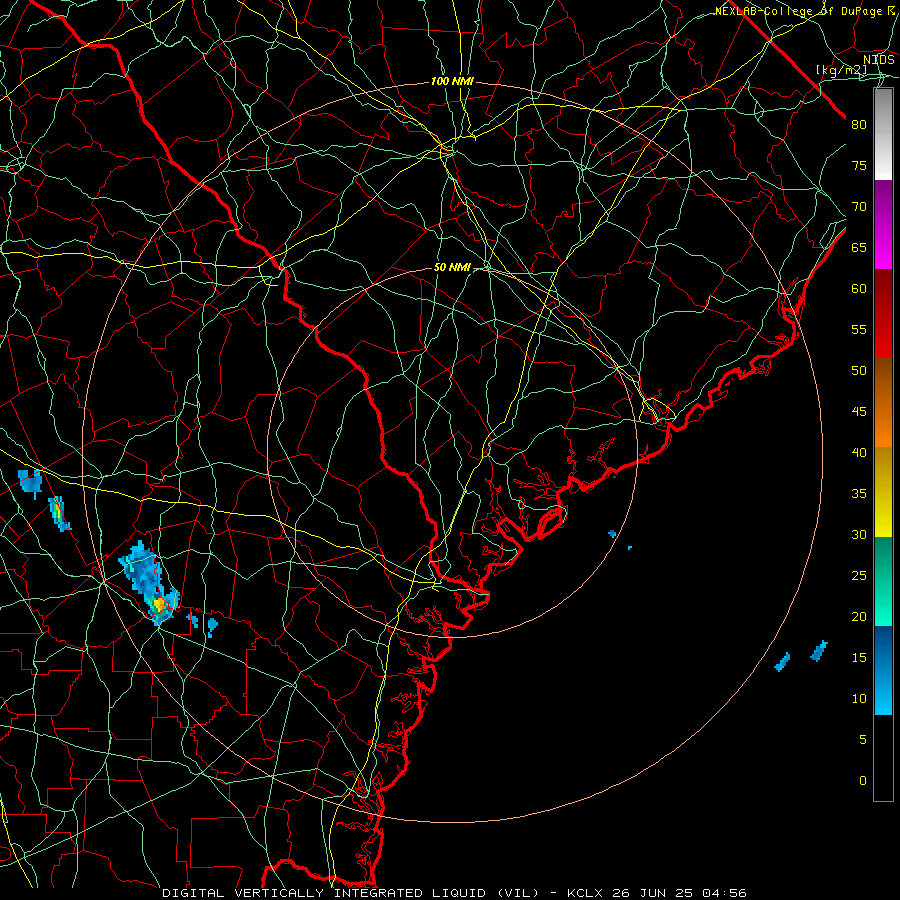Click the red segment of the legend bar

click(x=883, y=313)
